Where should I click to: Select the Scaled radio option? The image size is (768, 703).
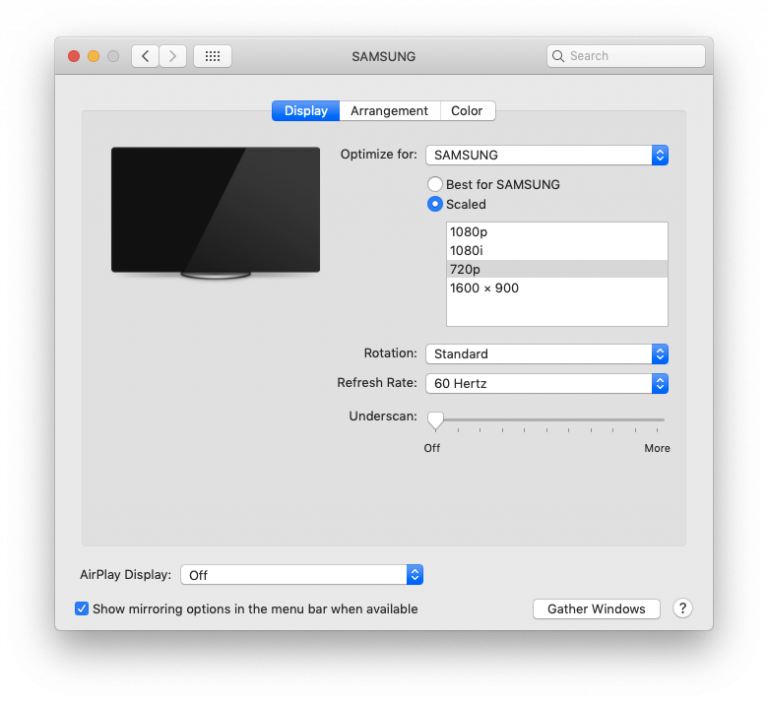pyautogui.click(x=435, y=204)
